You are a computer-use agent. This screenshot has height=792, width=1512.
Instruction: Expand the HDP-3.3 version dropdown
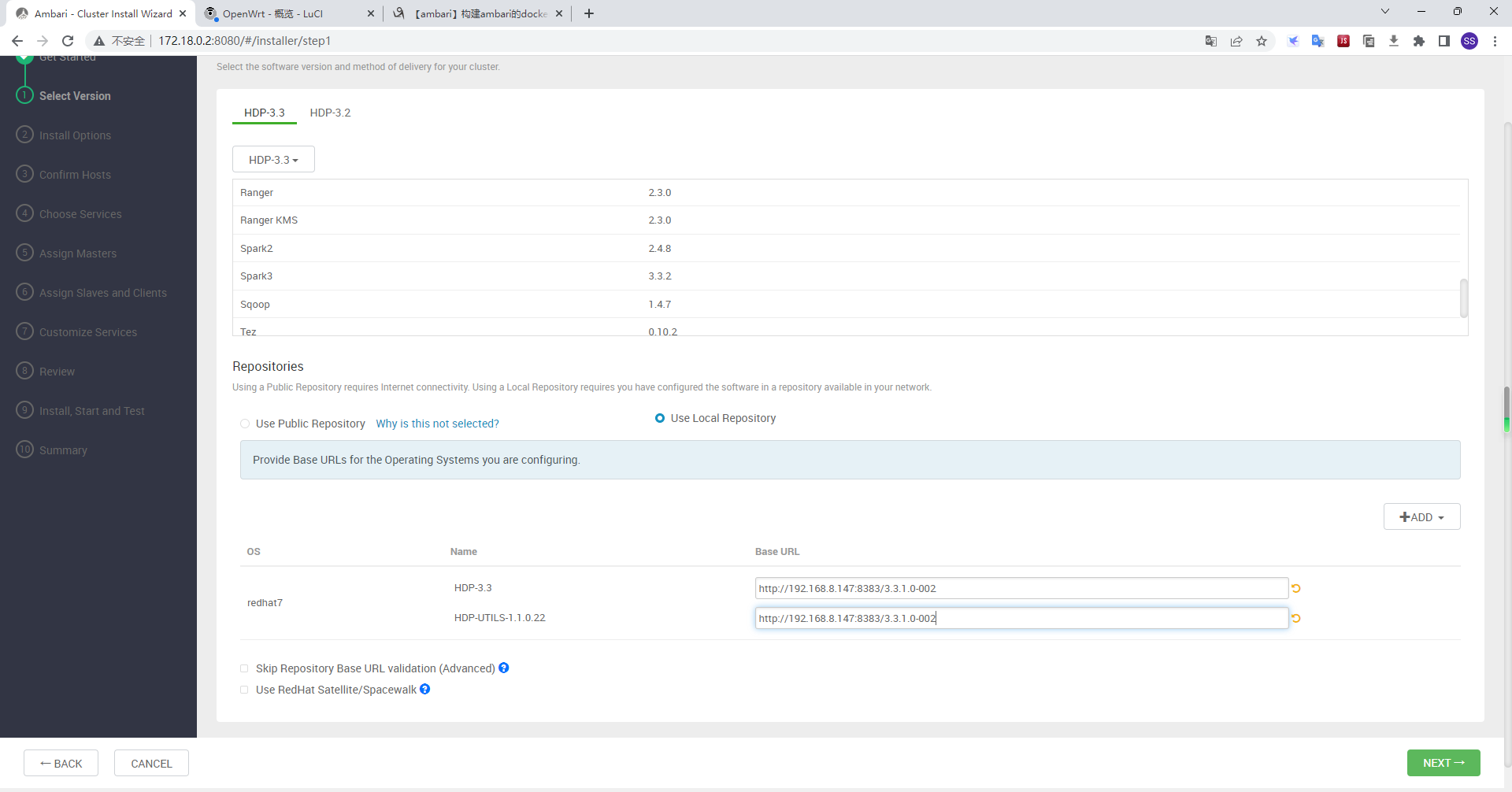pos(273,159)
